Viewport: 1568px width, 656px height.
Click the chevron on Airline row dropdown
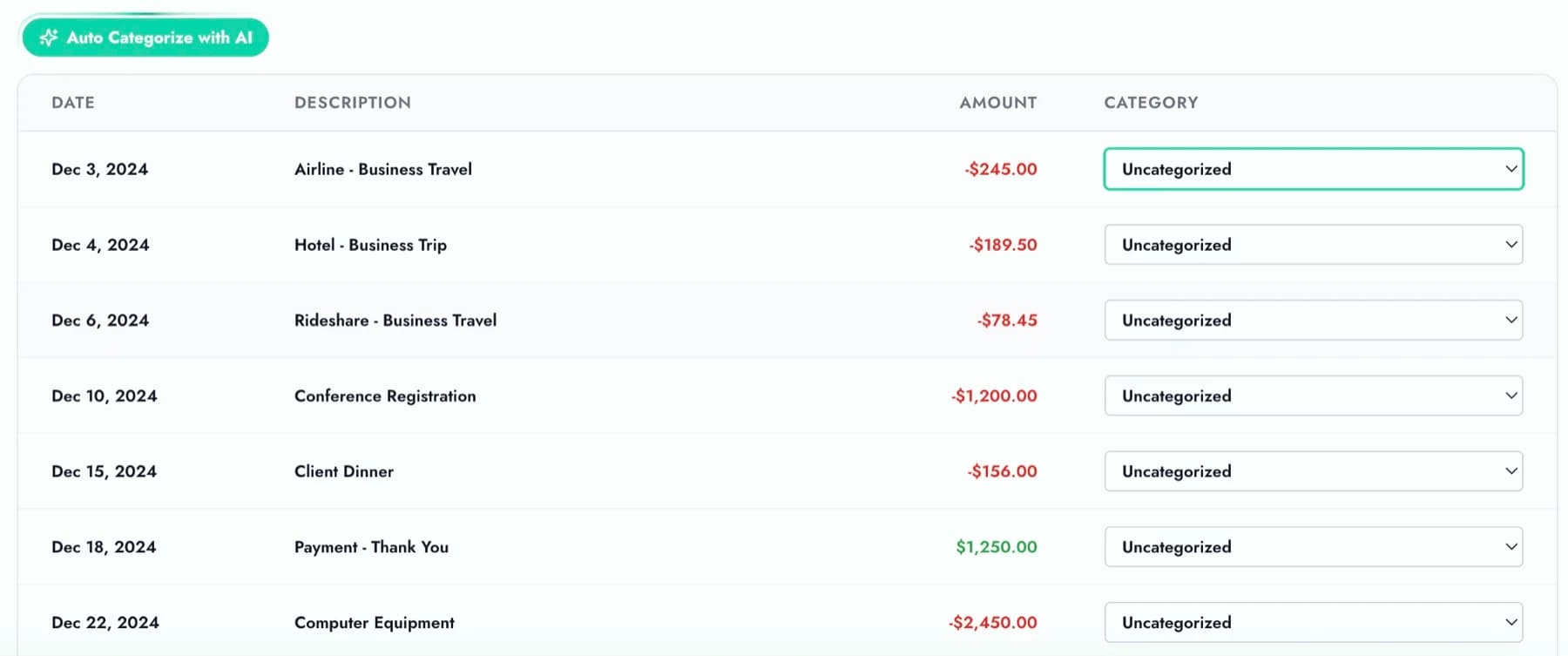coord(1511,169)
